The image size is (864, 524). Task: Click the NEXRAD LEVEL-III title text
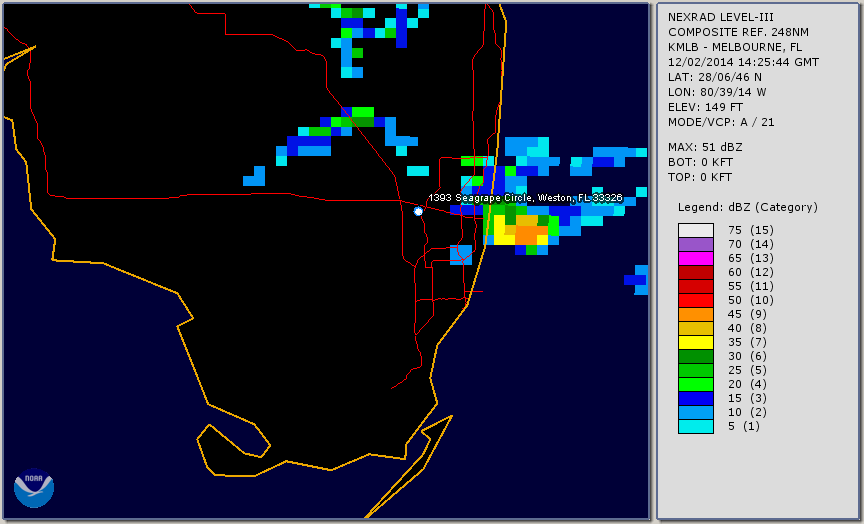click(721, 17)
